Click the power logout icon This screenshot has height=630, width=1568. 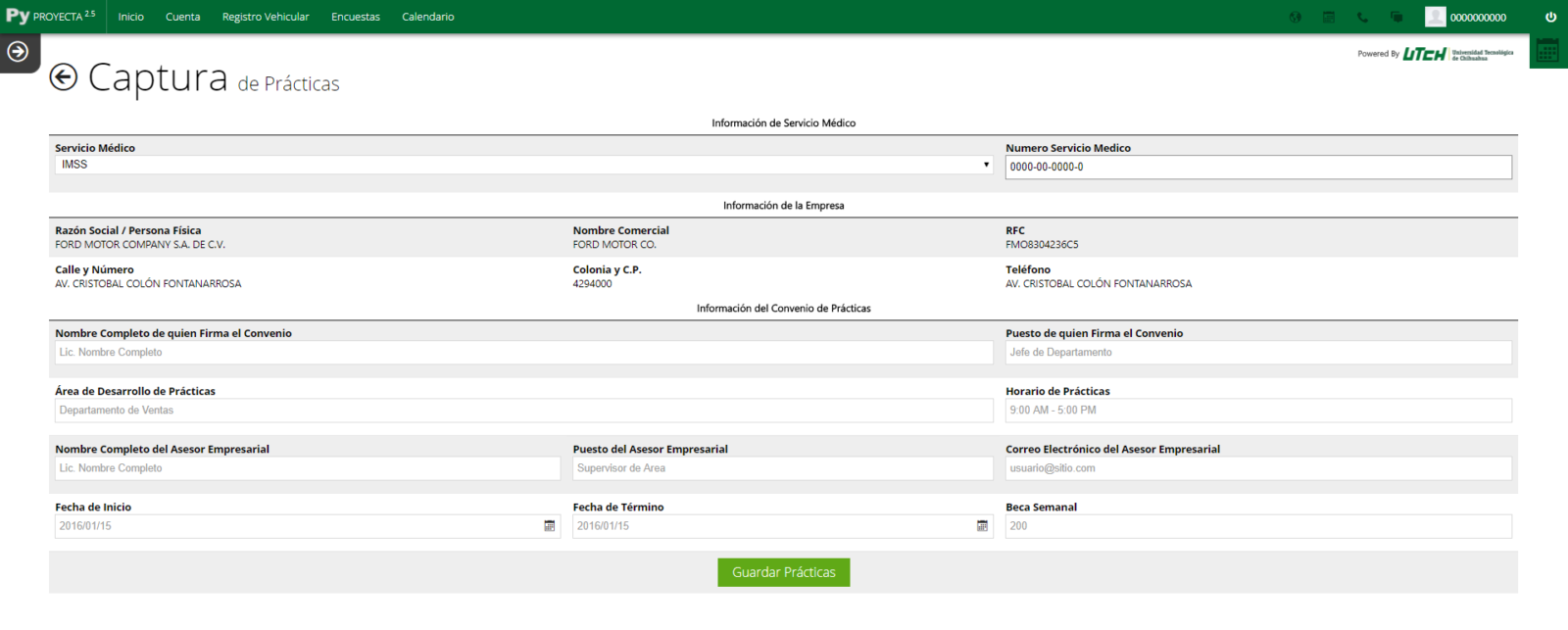point(1550,17)
